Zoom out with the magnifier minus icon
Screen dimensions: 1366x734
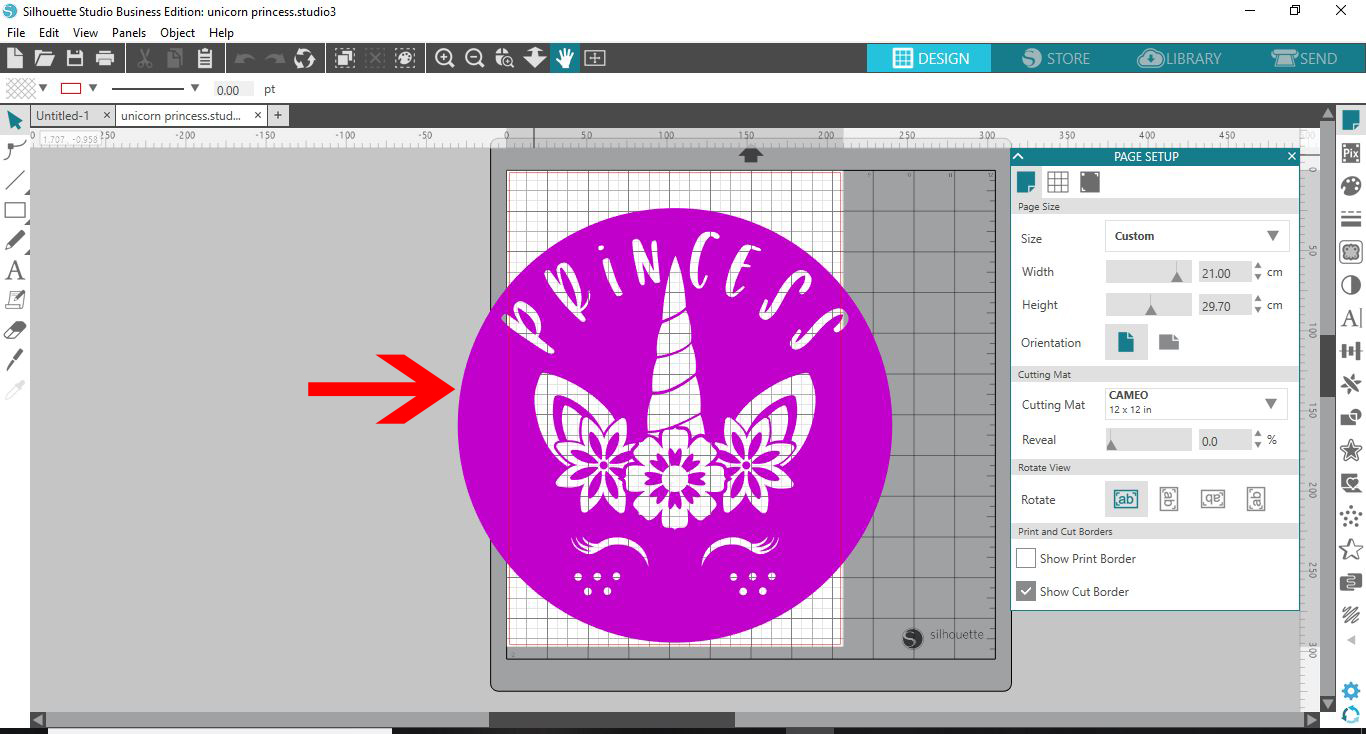click(475, 58)
